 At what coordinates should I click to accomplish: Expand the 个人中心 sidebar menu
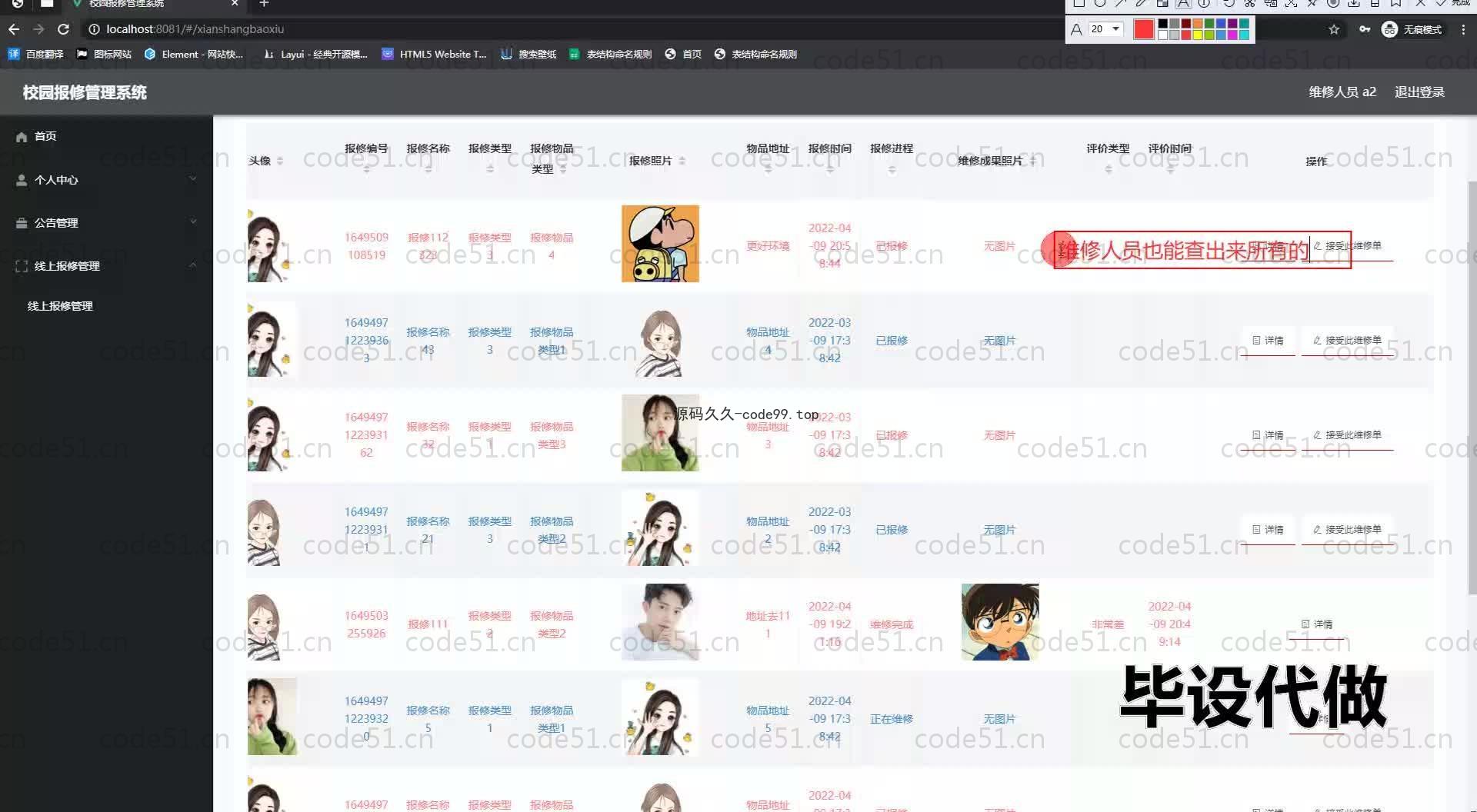tap(106, 180)
